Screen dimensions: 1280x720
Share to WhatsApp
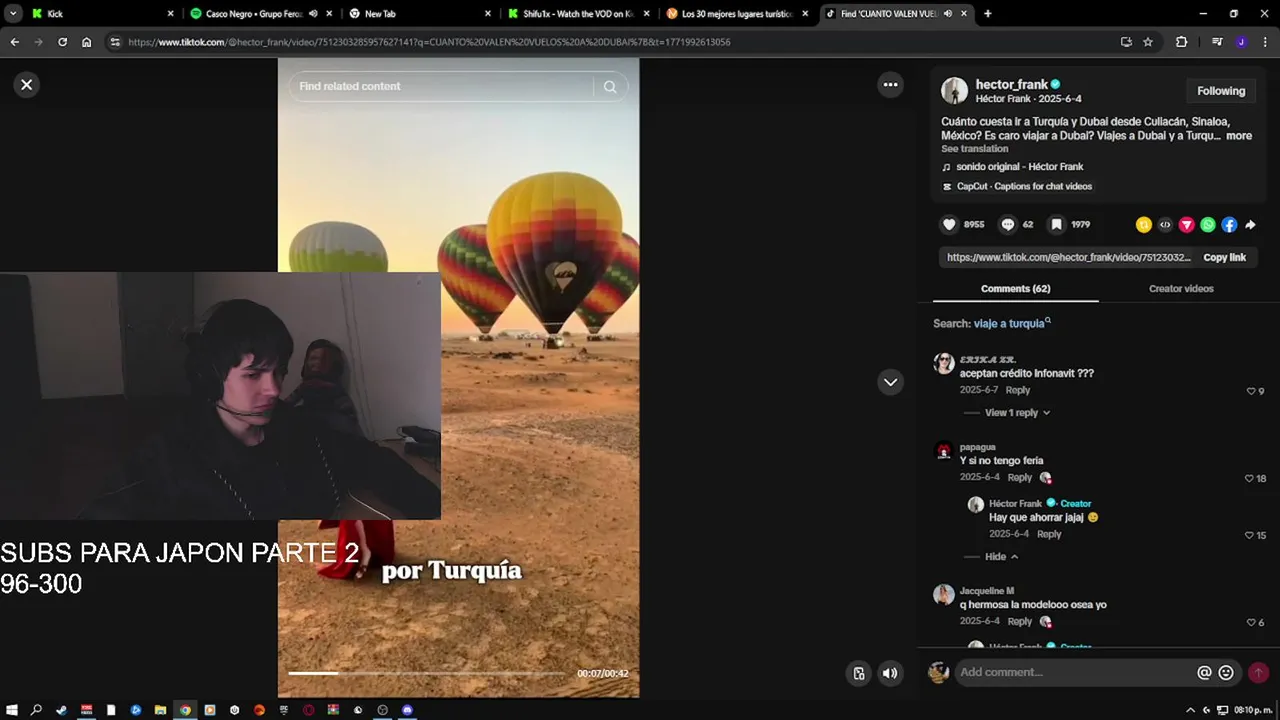click(x=1208, y=225)
